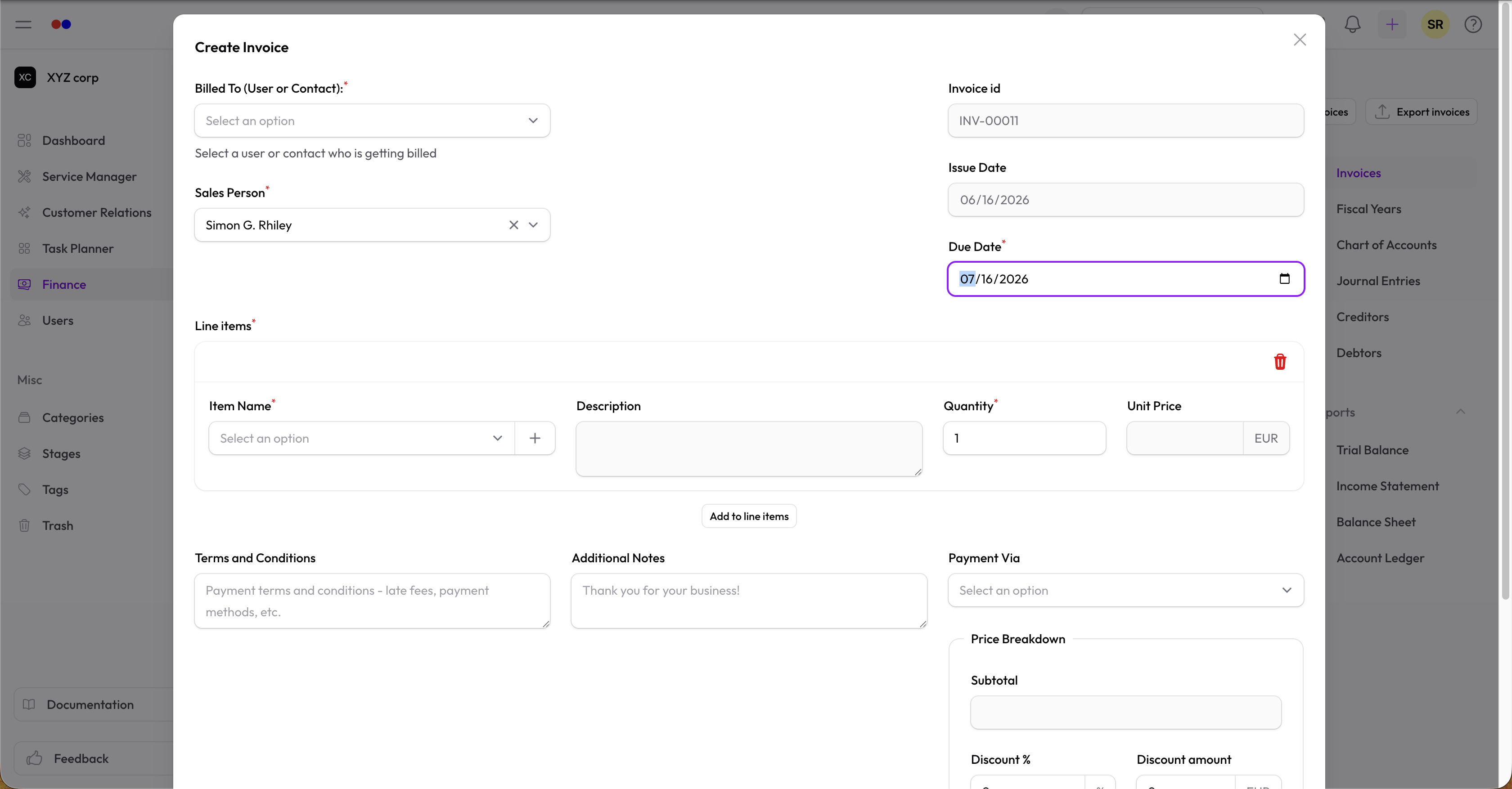The width and height of the screenshot is (1512, 789).
Task: Click the Issue Date field
Action: pyautogui.click(x=1126, y=199)
